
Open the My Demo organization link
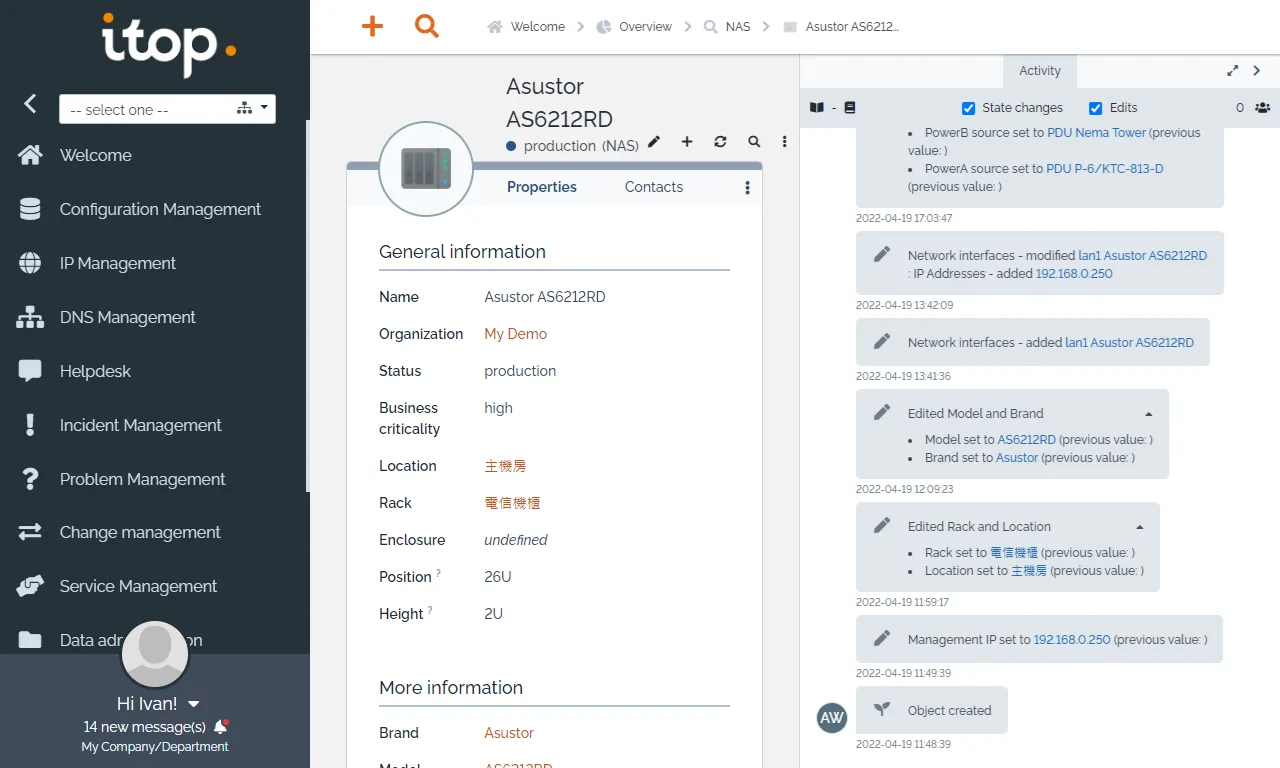[x=516, y=334]
